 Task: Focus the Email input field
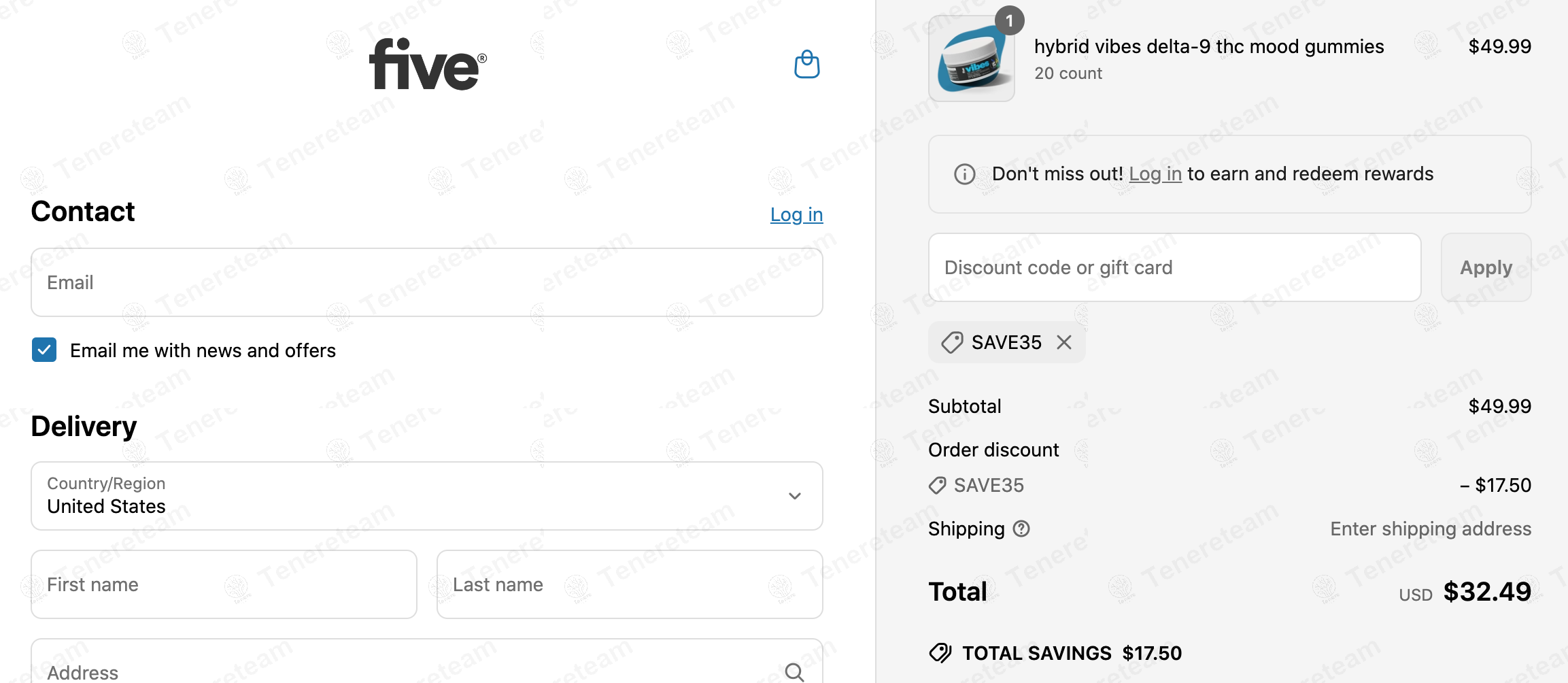pos(426,282)
